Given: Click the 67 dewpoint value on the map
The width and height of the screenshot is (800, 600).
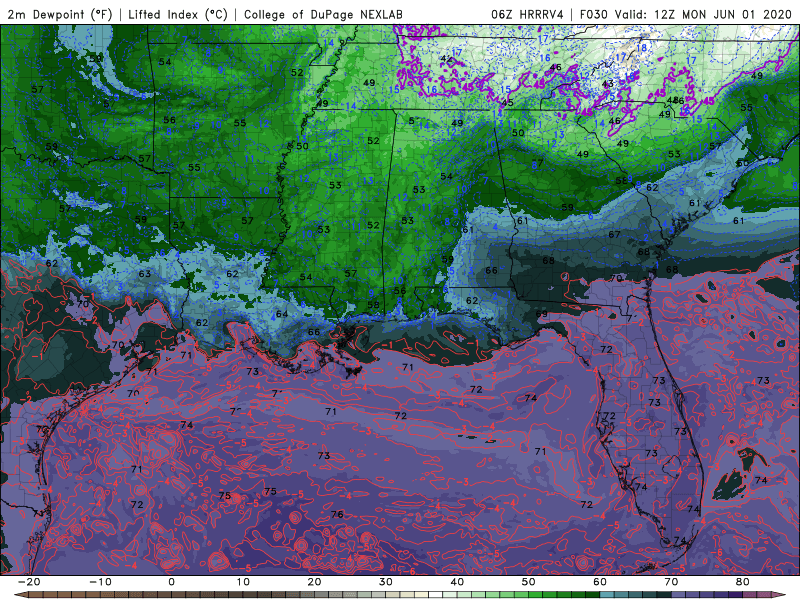Looking at the screenshot, I should [614, 234].
